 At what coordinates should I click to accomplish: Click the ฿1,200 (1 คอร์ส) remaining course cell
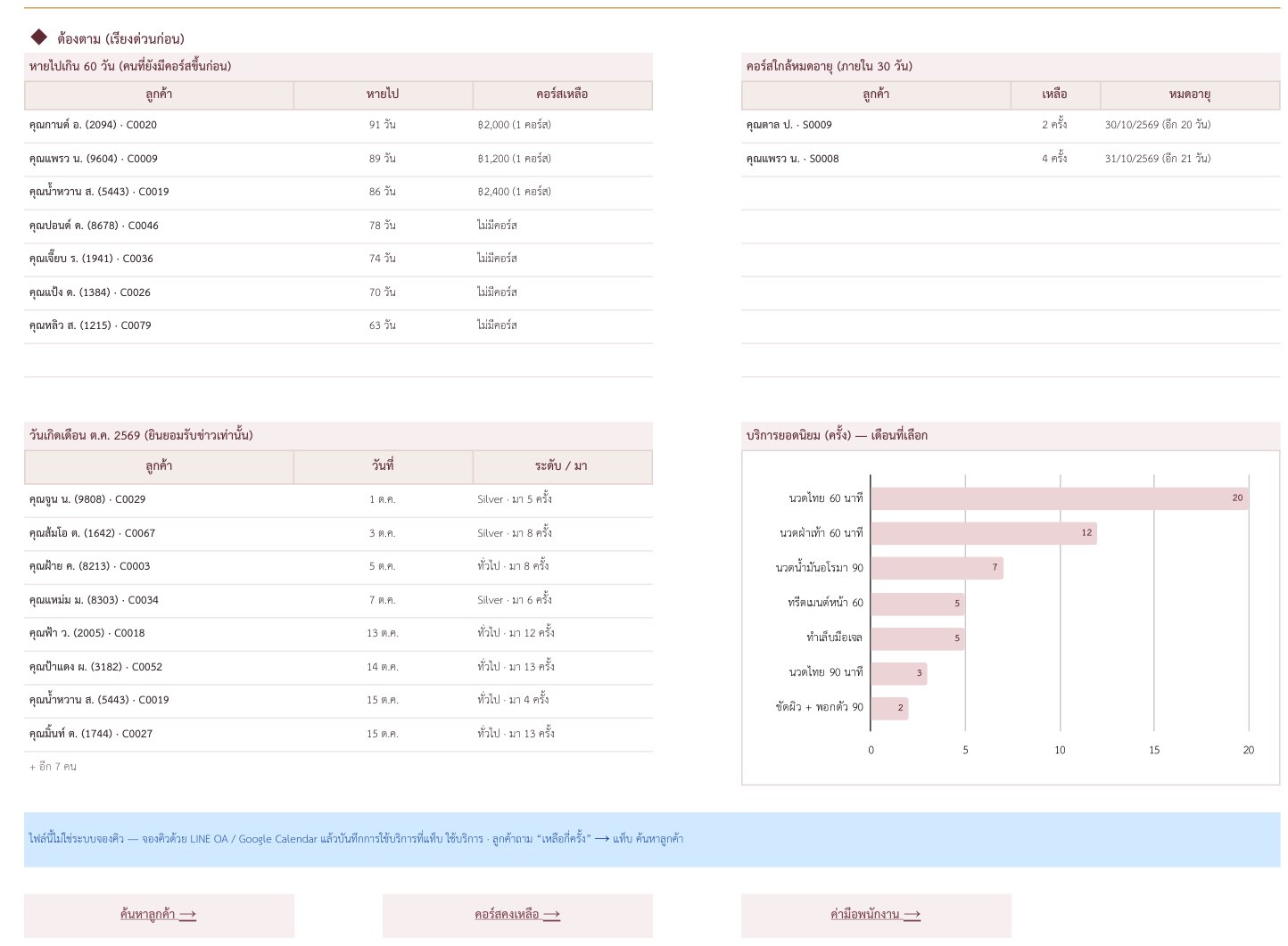(x=563, y=159)
